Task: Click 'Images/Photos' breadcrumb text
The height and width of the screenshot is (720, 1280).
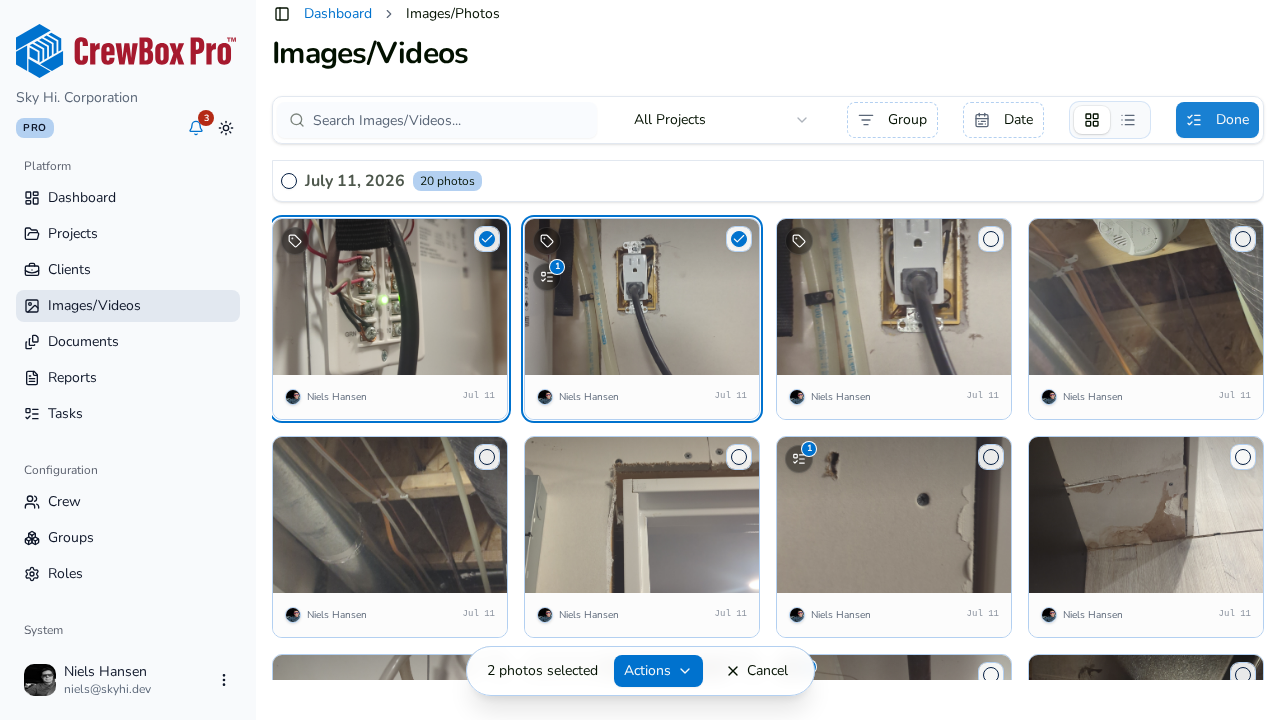Action: 453,14
